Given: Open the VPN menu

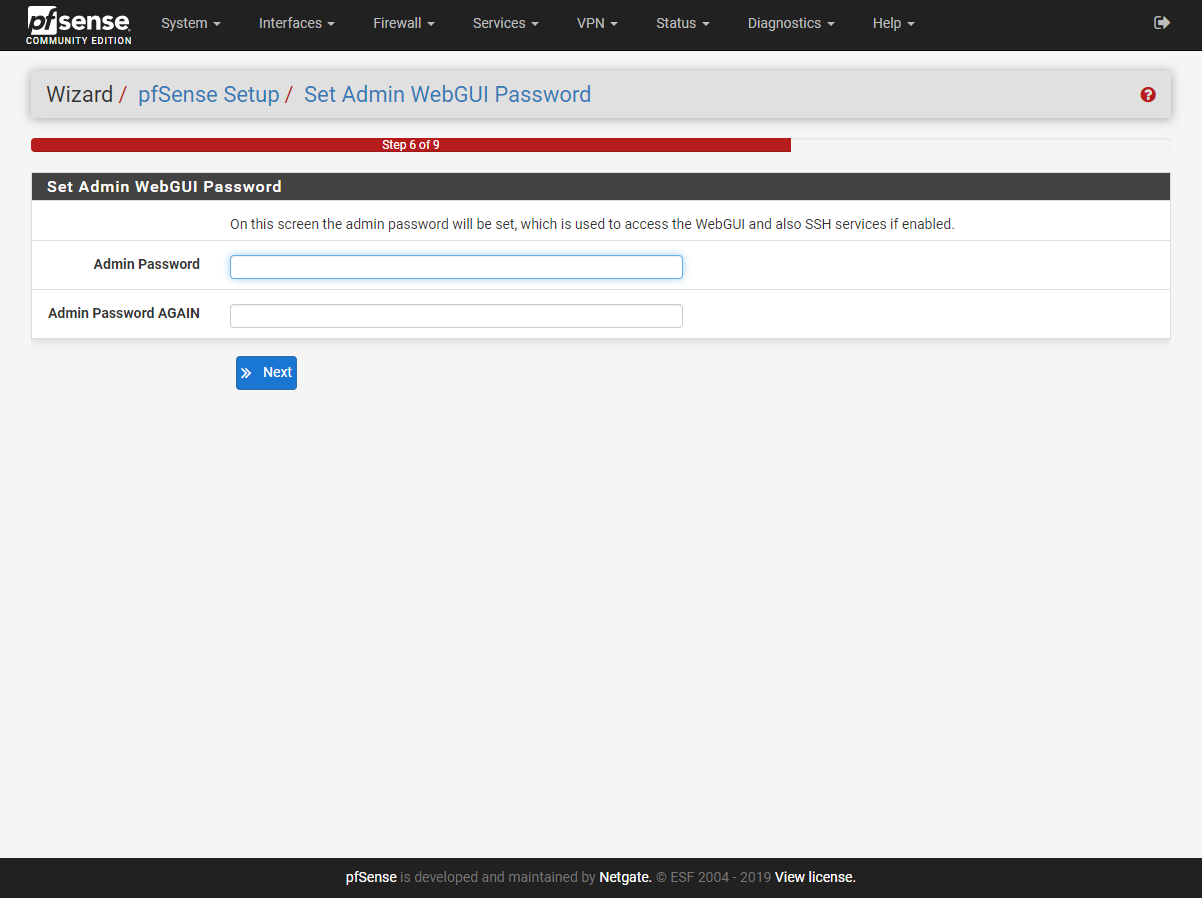Looking at the screenshot, I should tap(597, 23).
